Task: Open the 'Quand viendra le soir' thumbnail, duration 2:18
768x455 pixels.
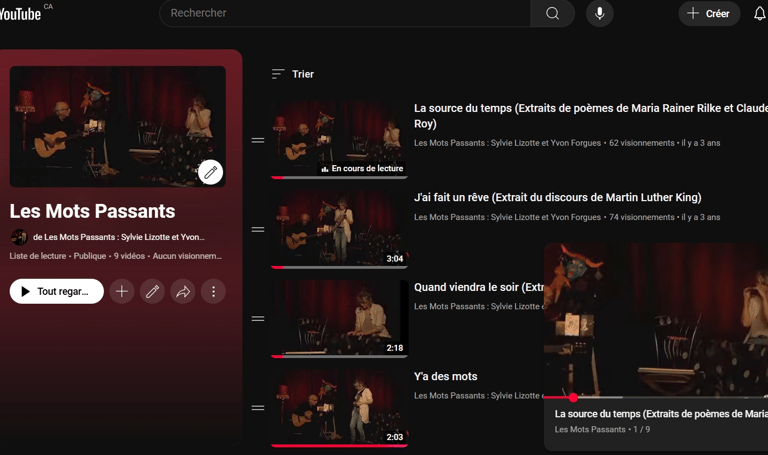Action: (339, 318)
